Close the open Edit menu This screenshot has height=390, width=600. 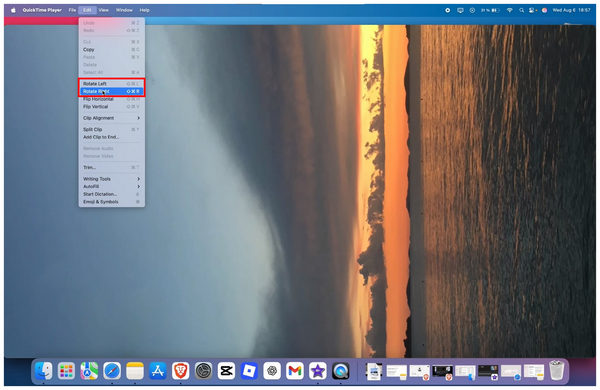[x=87, y=10]
